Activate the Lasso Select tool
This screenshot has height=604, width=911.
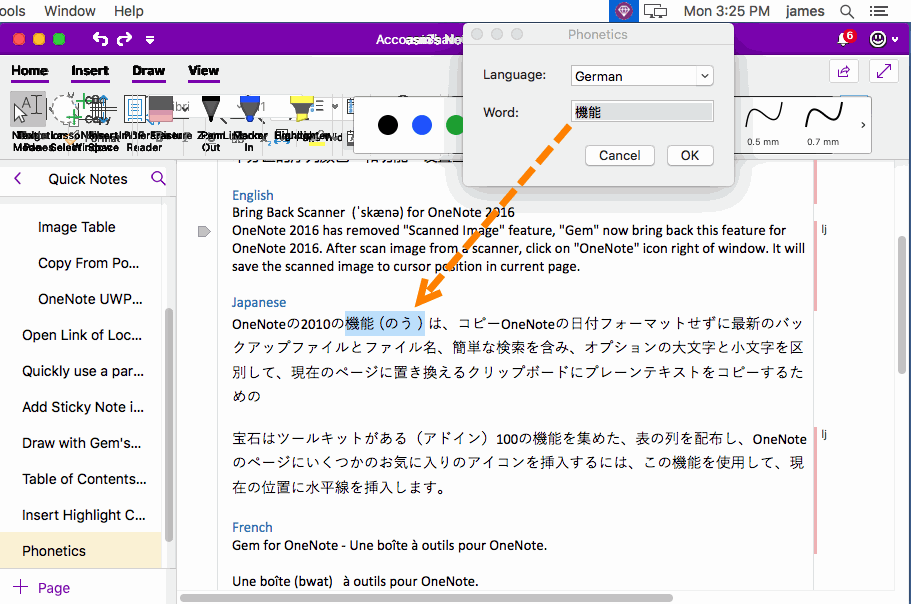64,109
